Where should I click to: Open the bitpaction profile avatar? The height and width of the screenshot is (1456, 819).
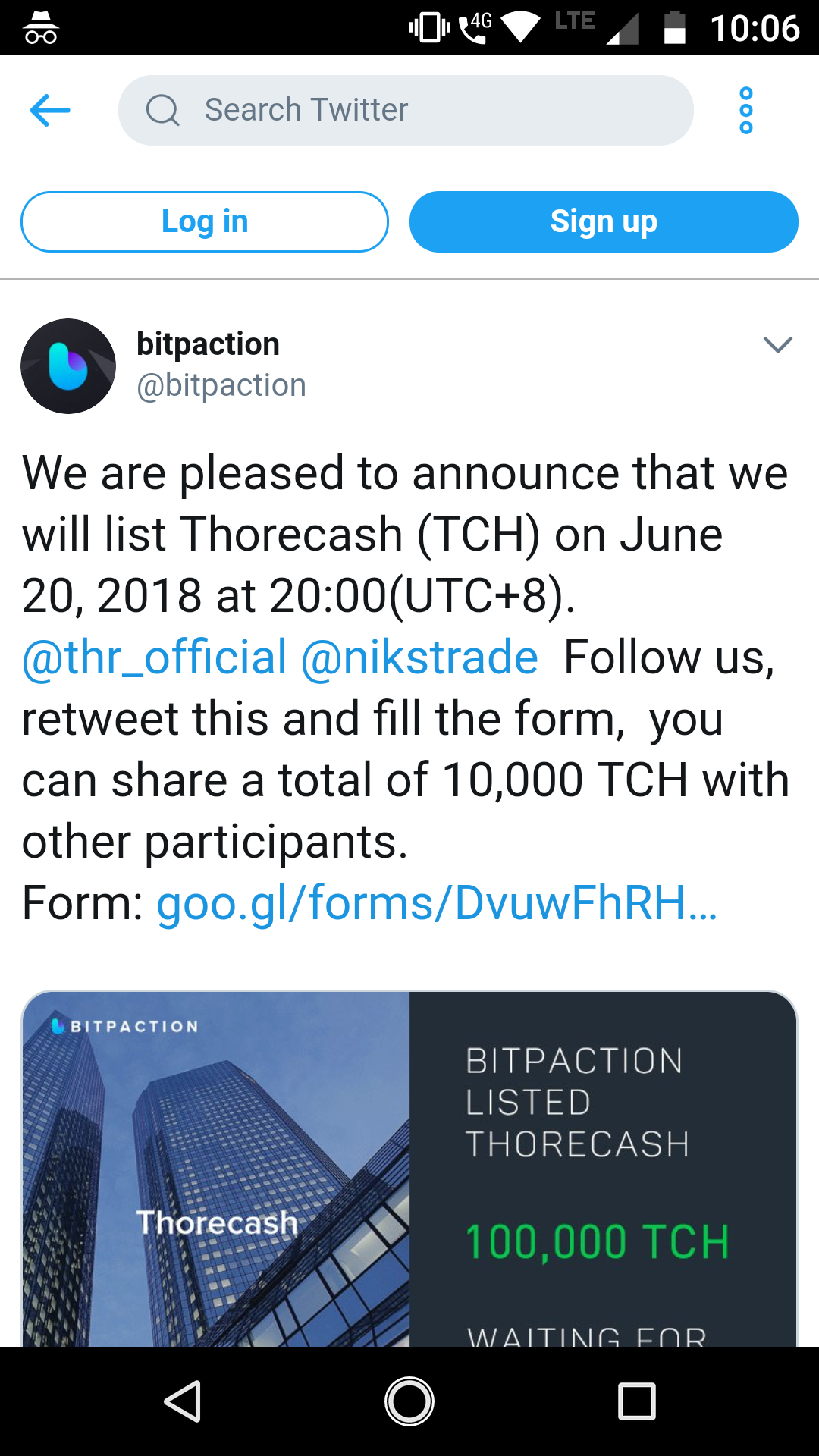[x=68, y=366]
